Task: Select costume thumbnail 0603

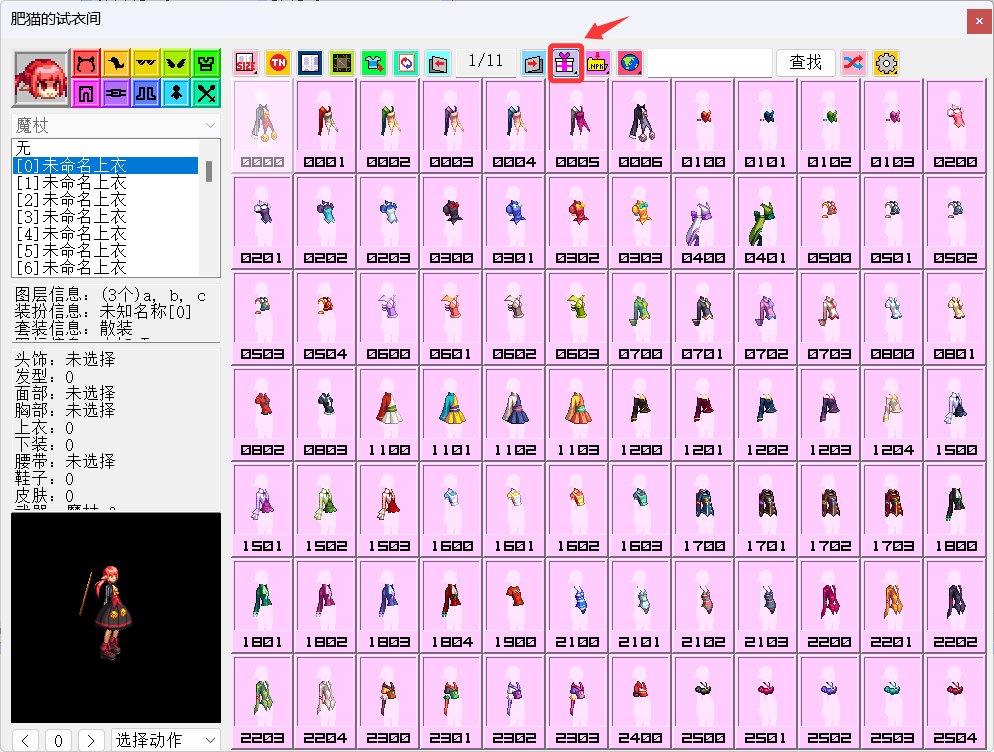Action: pos(578,318)
